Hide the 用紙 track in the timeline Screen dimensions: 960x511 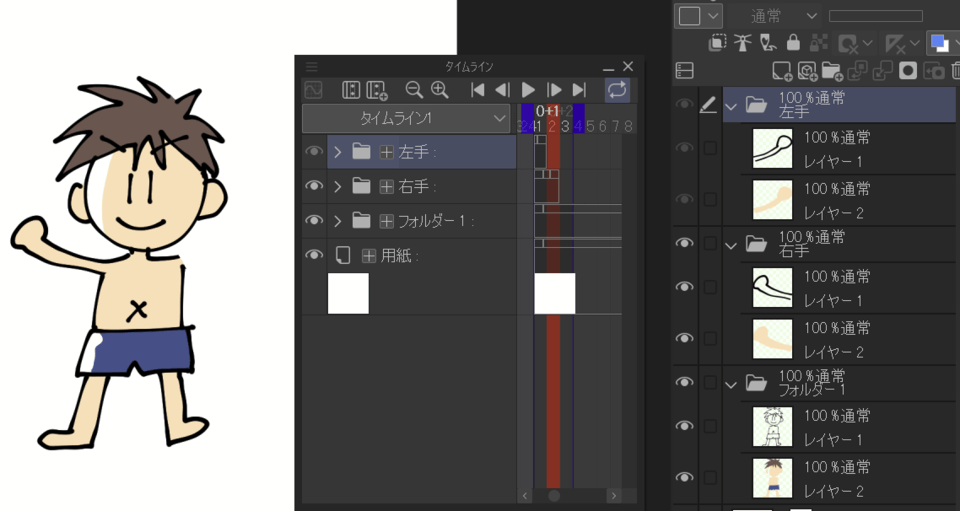(x=314, y=255)
